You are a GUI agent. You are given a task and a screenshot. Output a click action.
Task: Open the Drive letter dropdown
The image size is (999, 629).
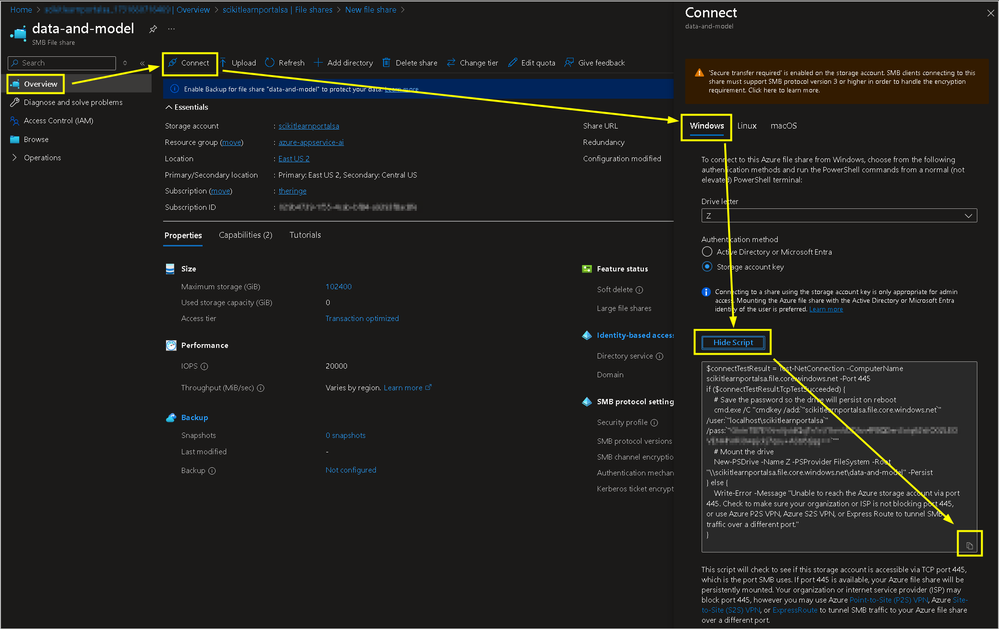pos(839,216)
